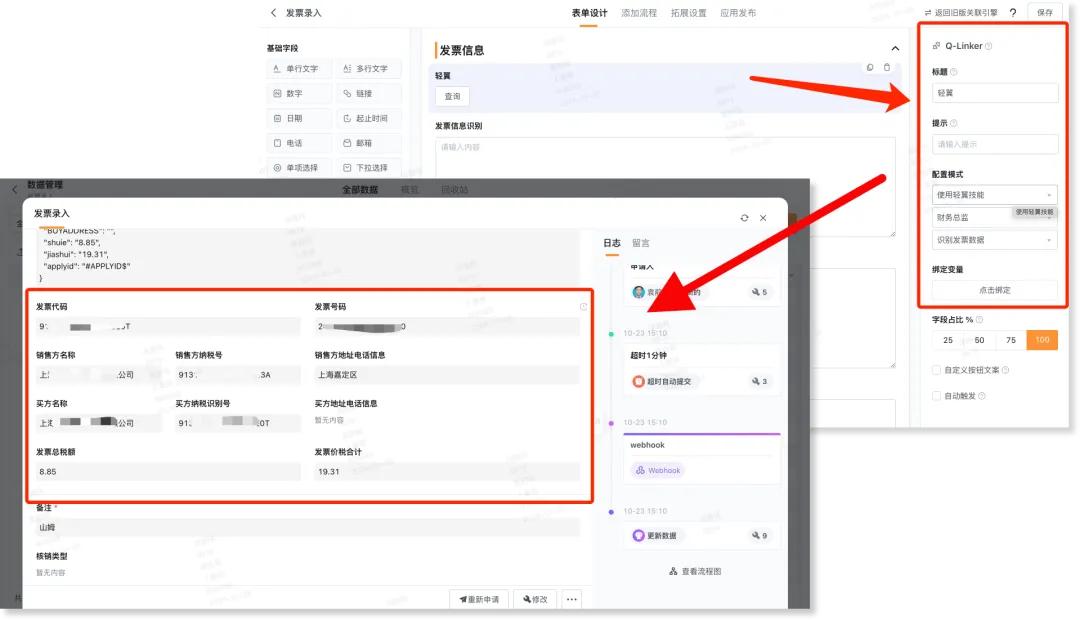
Task: Set field width to 50 percent
Action: click(979, 340)
